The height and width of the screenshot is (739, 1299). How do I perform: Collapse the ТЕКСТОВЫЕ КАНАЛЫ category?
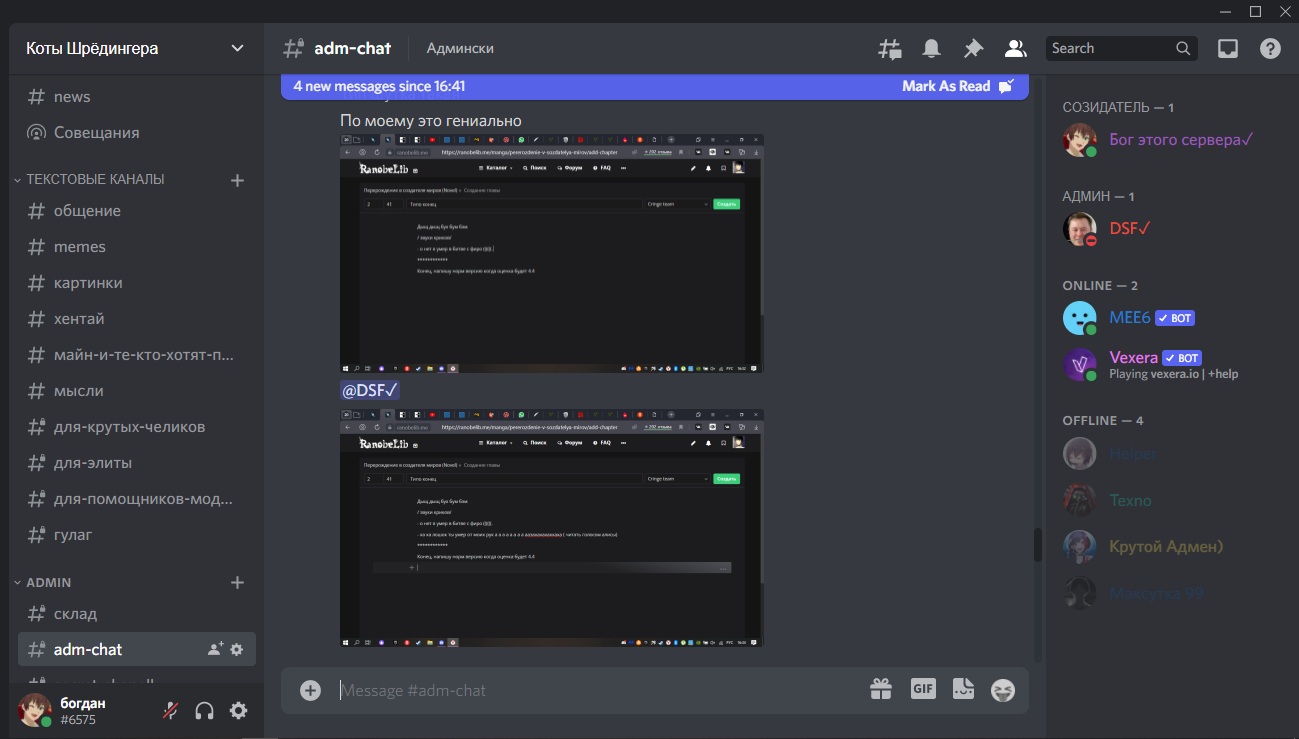(95, 179)
